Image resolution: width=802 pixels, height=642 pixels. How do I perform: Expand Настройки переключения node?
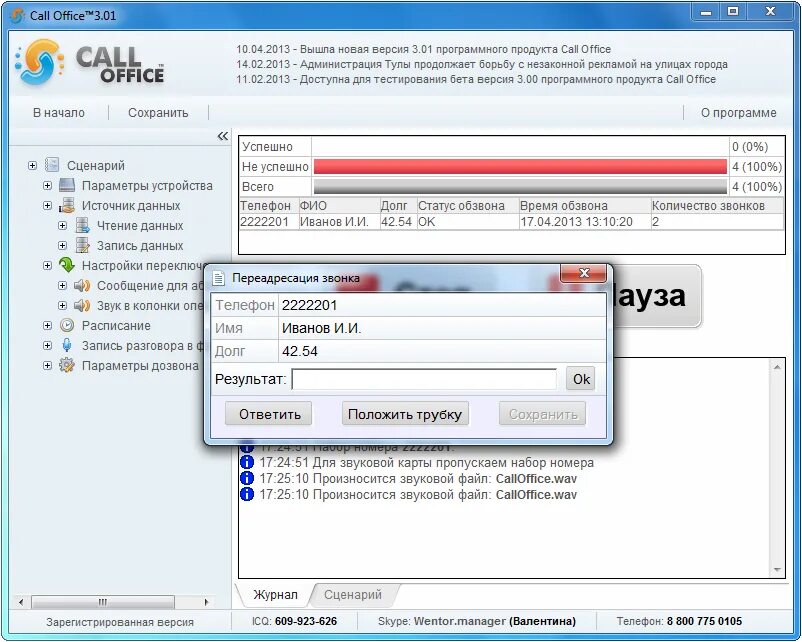tap(48, 265)
